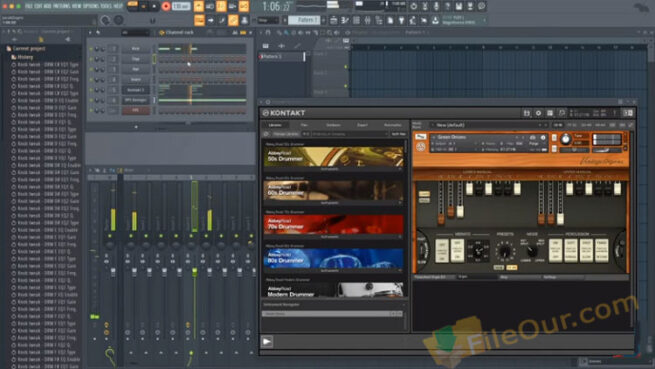The width and height of the screenshot is (655, 369).
Task: Toggle loop recording icon
Action: click(244, 6)
